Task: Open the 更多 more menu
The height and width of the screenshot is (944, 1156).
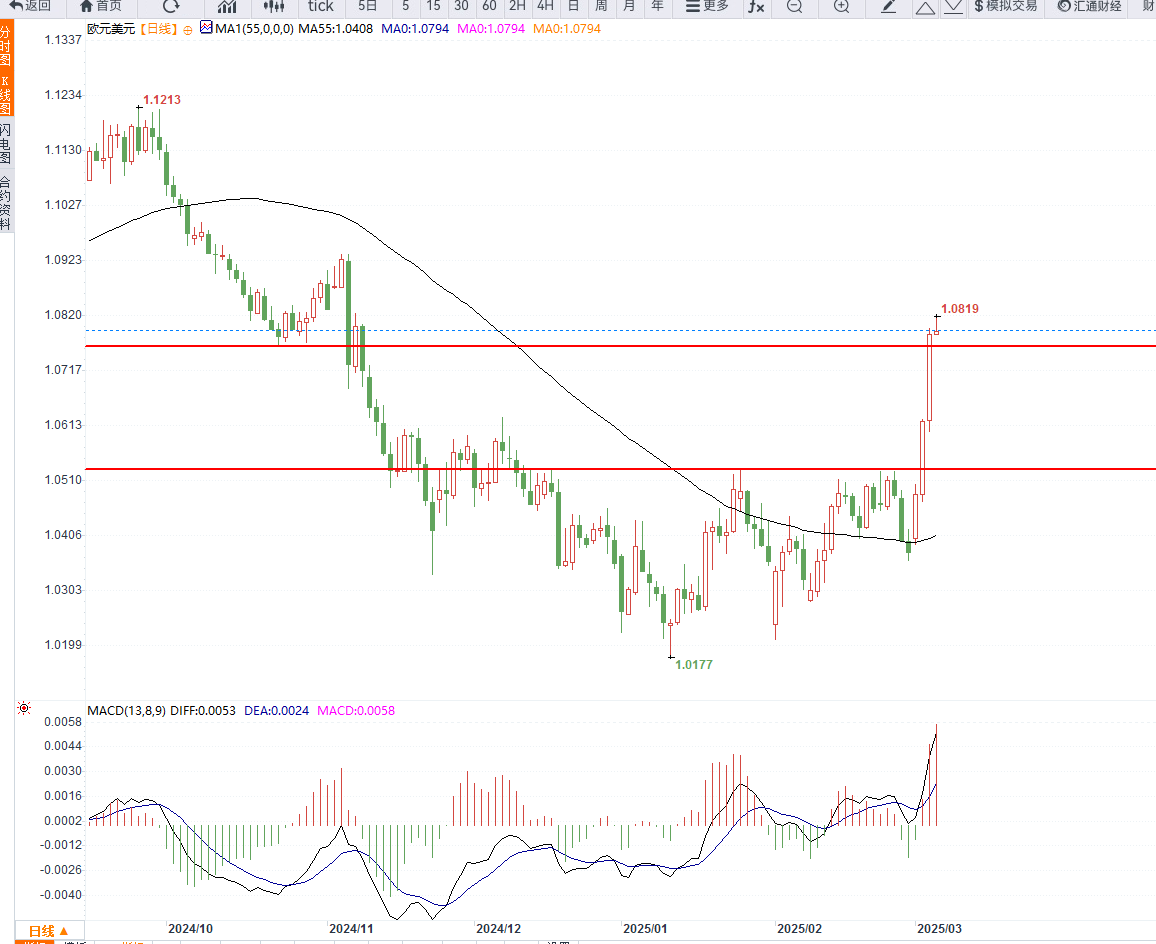Action: click(707, 7)
